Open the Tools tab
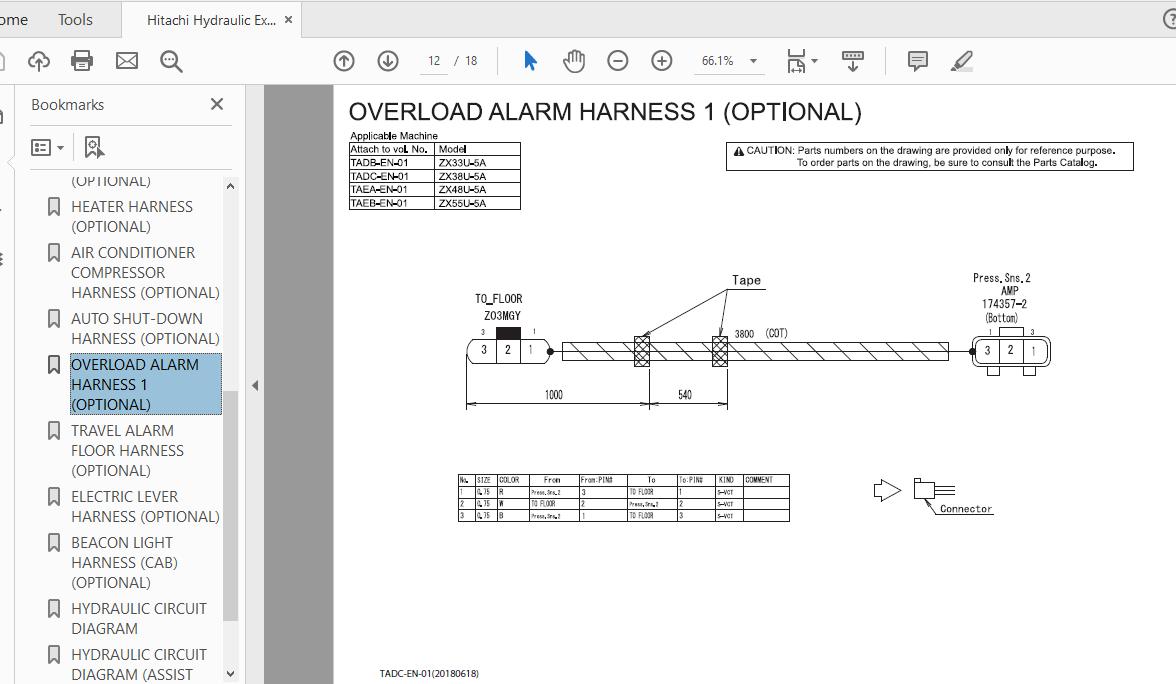This screenshot has height=684, width=1176. coord(75,20)
